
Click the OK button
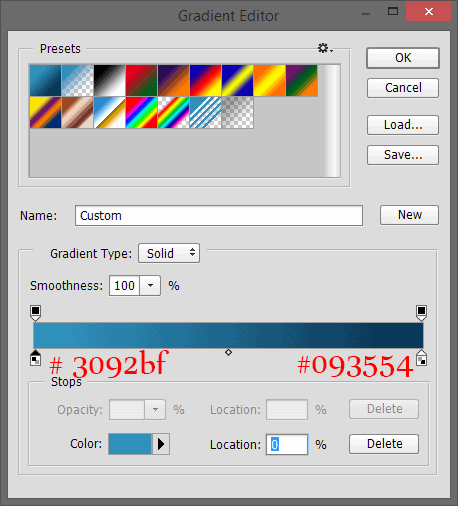[x=403, y=58]
